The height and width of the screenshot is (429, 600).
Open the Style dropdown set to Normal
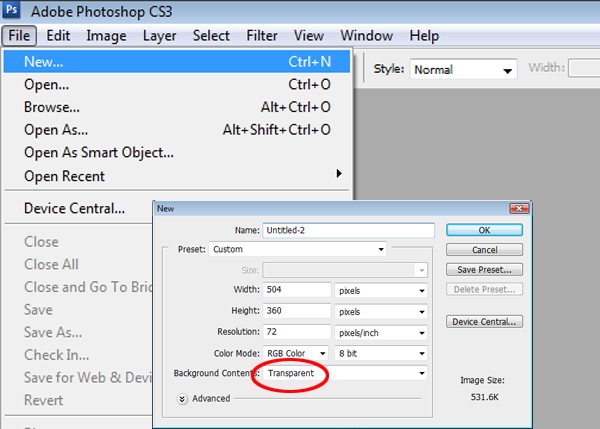pos(463,69)
